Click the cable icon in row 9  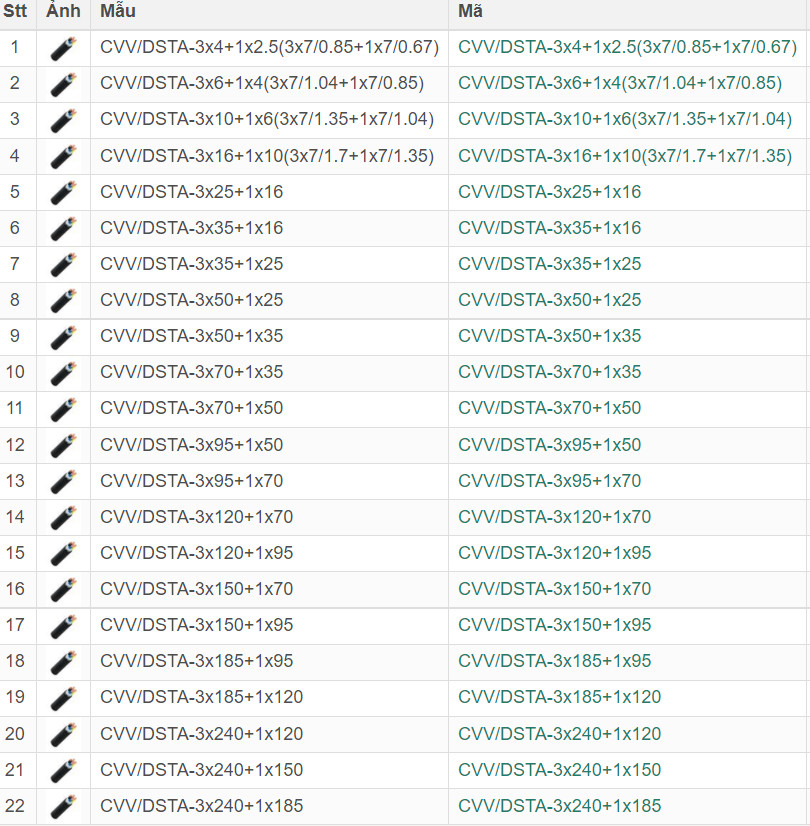click(x=63, y=337)
